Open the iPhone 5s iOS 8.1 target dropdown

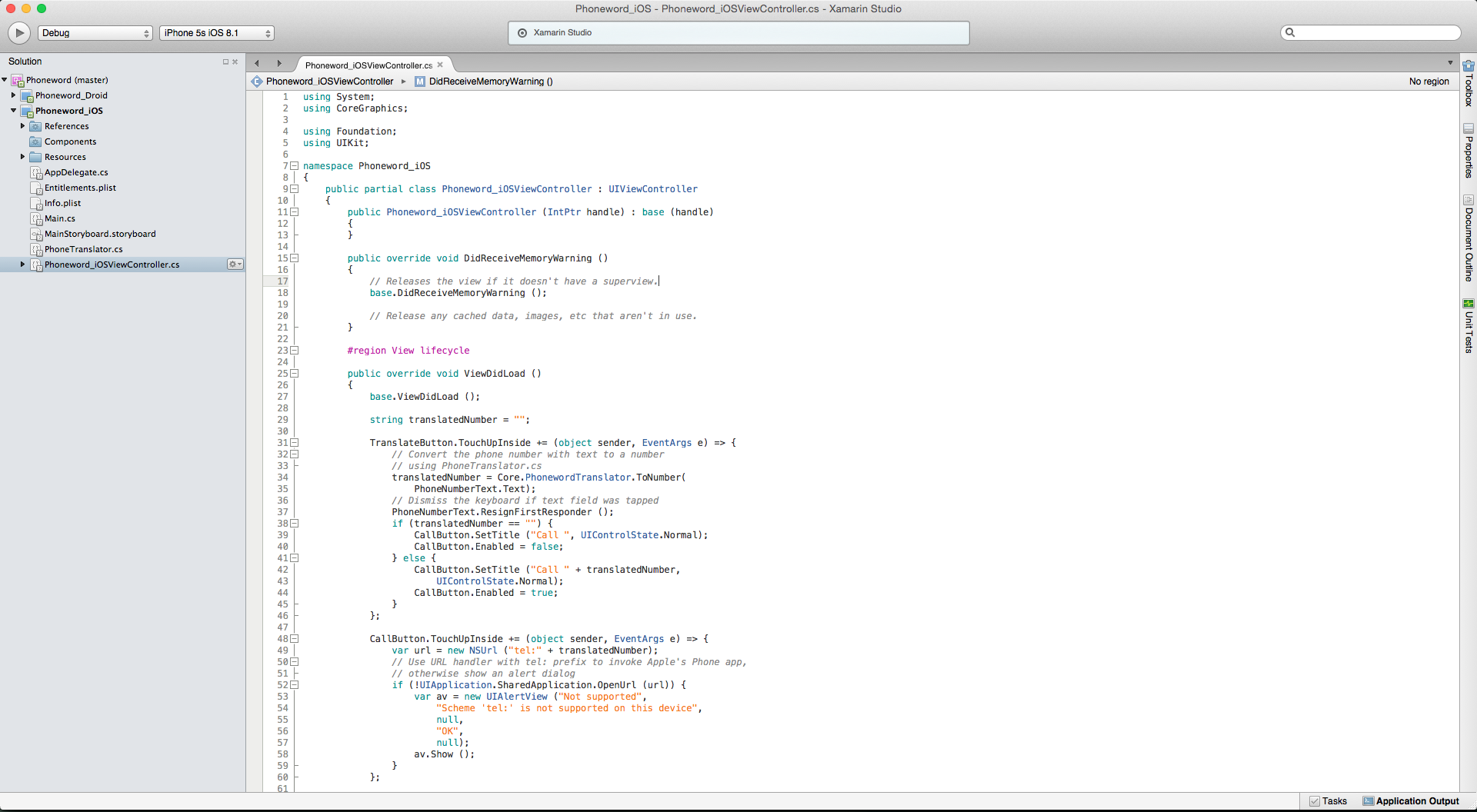(x=217, y=33)
